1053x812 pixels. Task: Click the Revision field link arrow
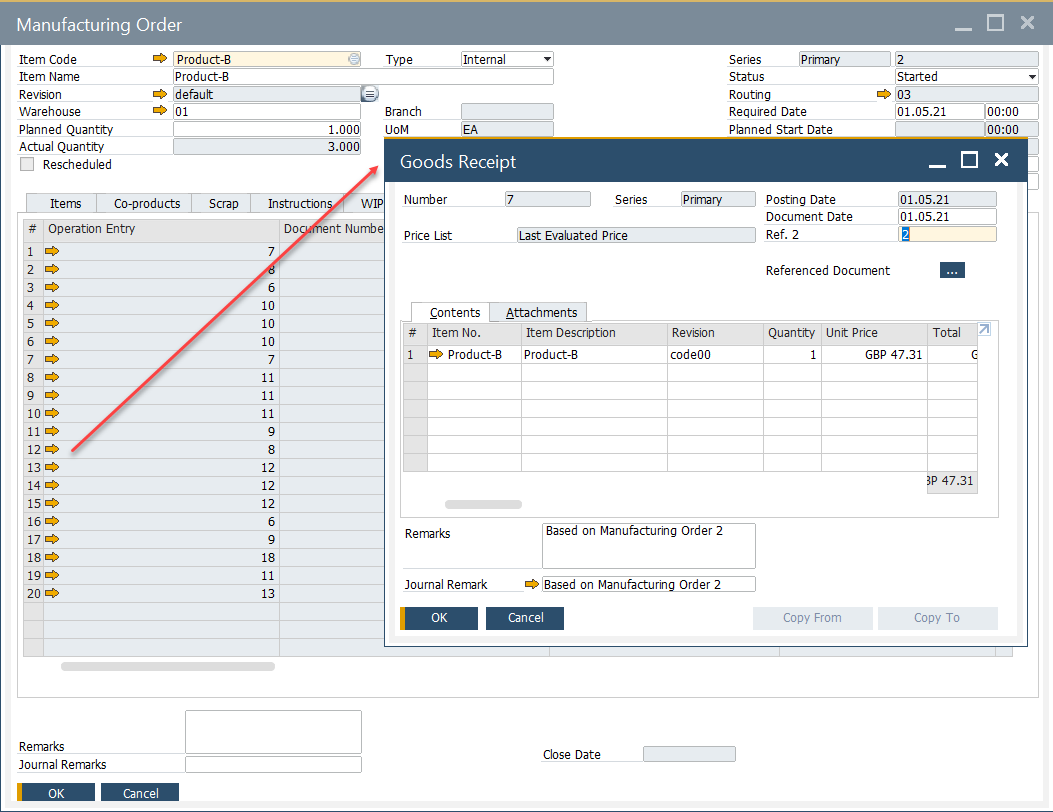coord(161,94)
